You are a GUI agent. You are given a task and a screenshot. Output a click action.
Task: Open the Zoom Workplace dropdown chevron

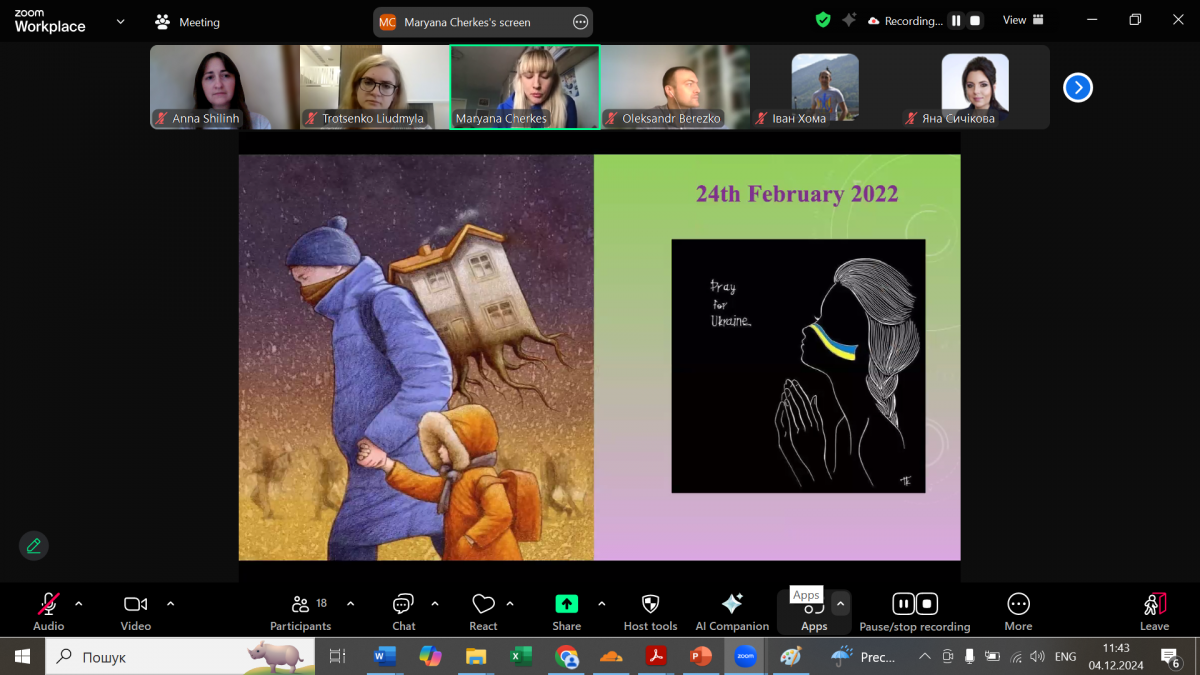tap(121, 21)
